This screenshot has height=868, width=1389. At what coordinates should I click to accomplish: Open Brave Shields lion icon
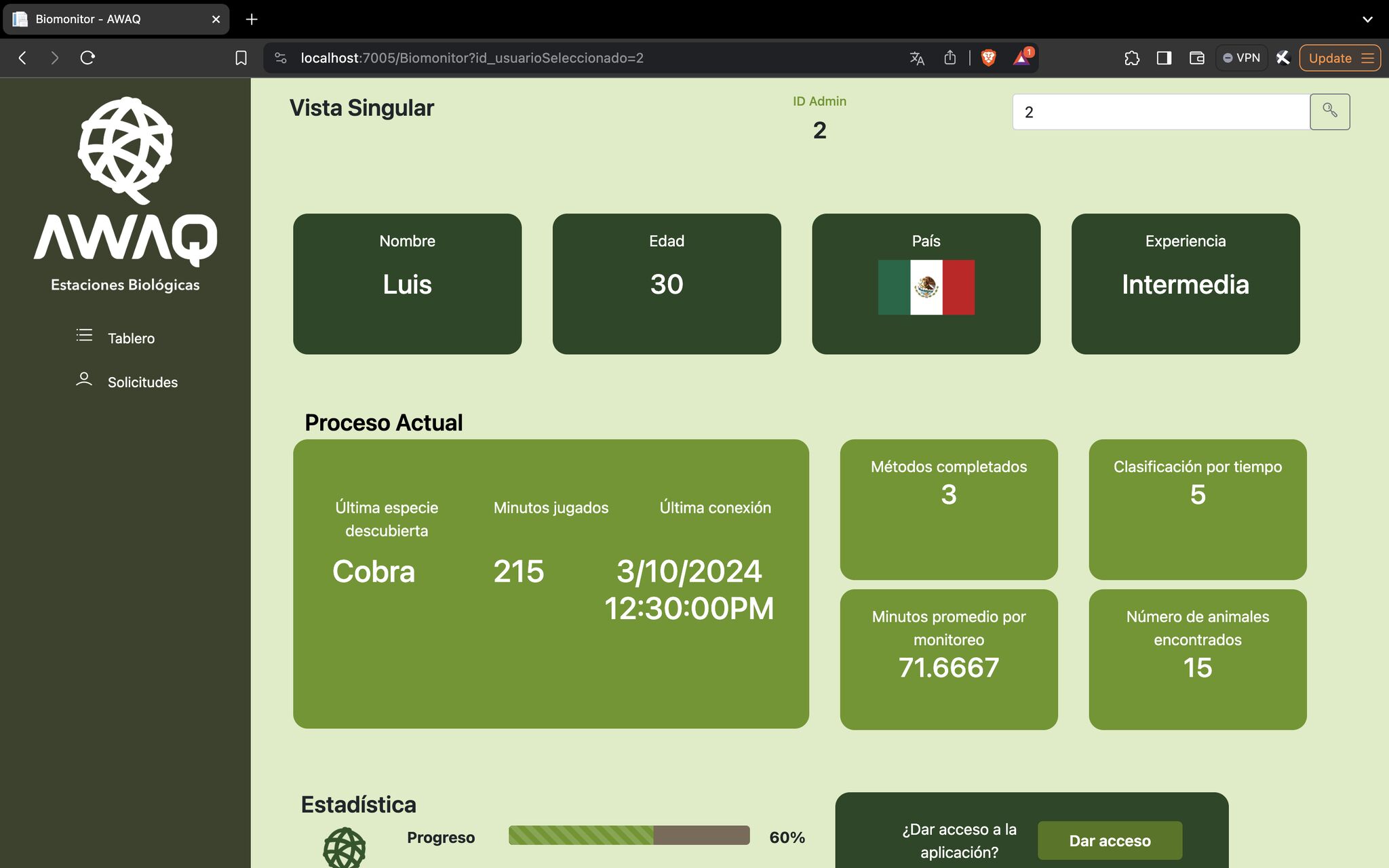(988, 58)
